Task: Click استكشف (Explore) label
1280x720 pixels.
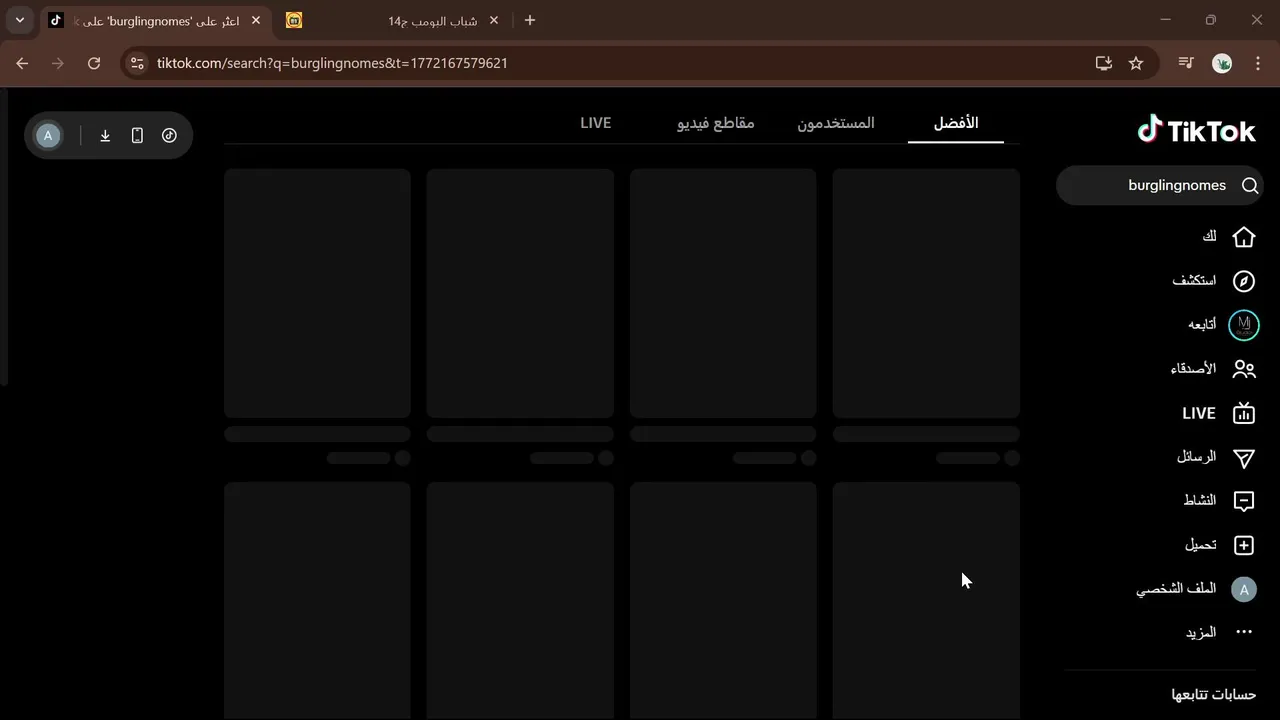Action: 1194,281
